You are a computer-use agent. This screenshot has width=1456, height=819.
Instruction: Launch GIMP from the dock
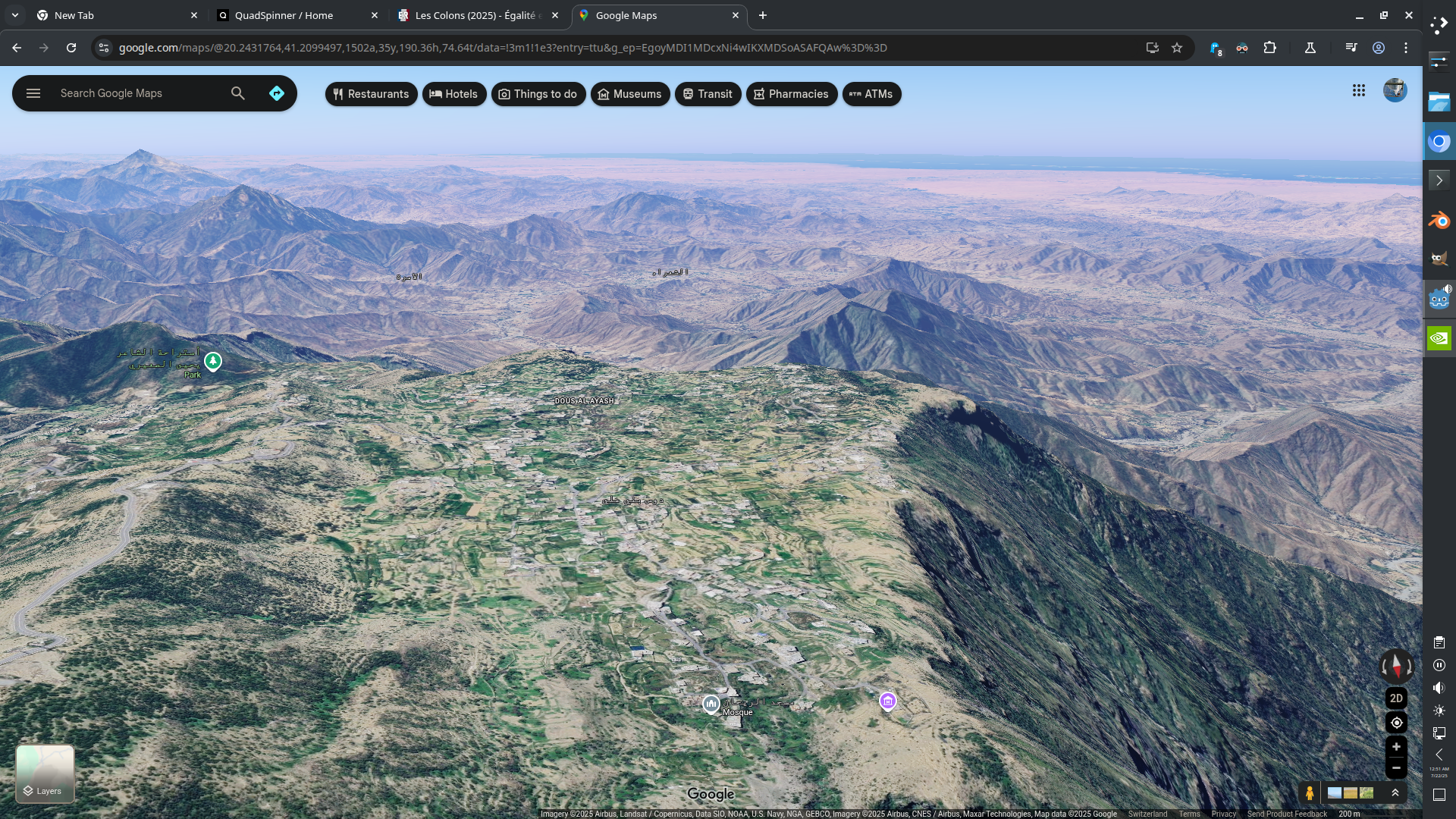coord(1439,259)
